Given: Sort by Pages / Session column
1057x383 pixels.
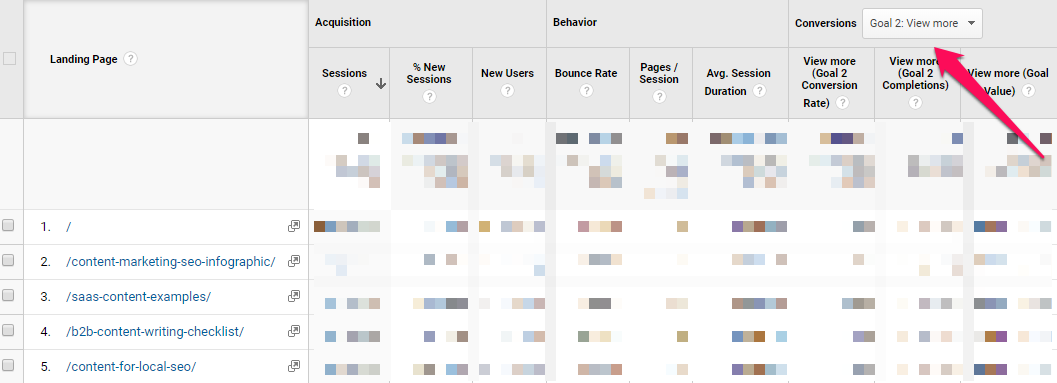Looking at the screenshot, I should (659, 73).
